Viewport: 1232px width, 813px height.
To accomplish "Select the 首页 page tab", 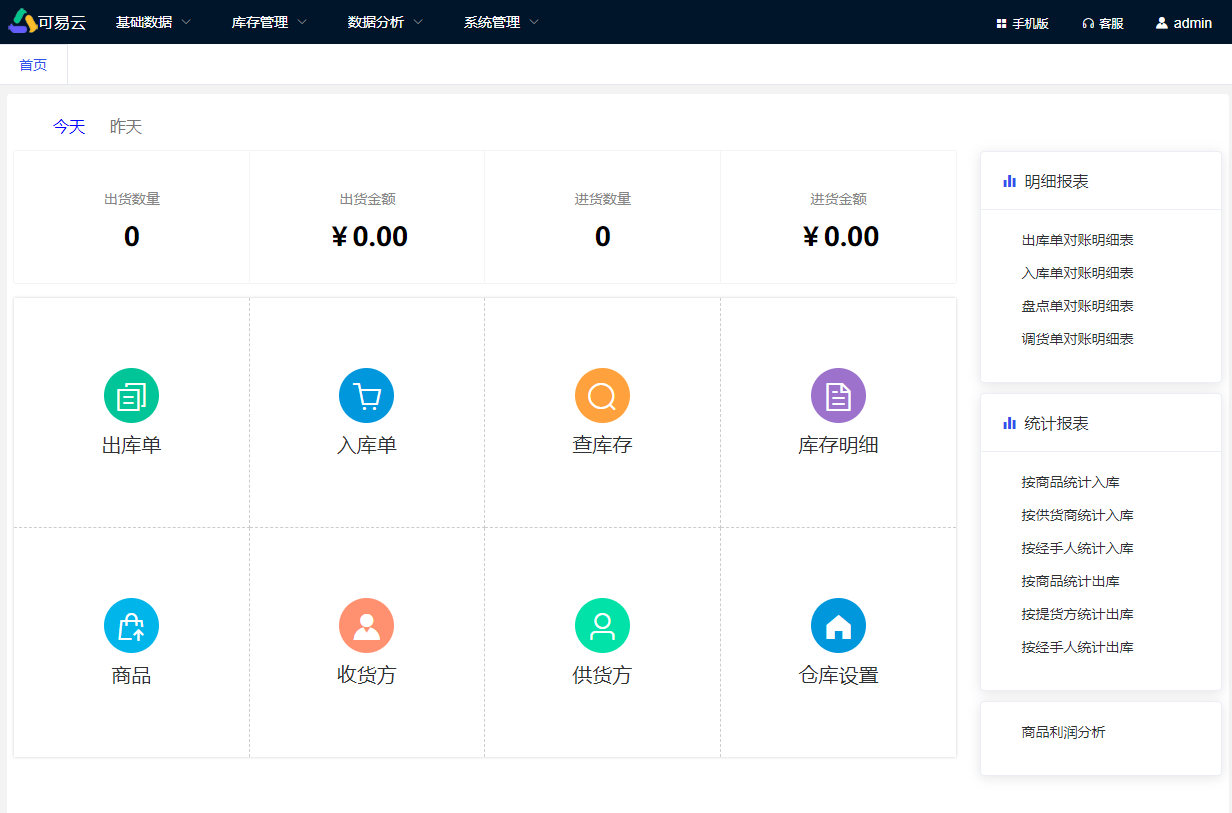I will click(x=33, y=65).
